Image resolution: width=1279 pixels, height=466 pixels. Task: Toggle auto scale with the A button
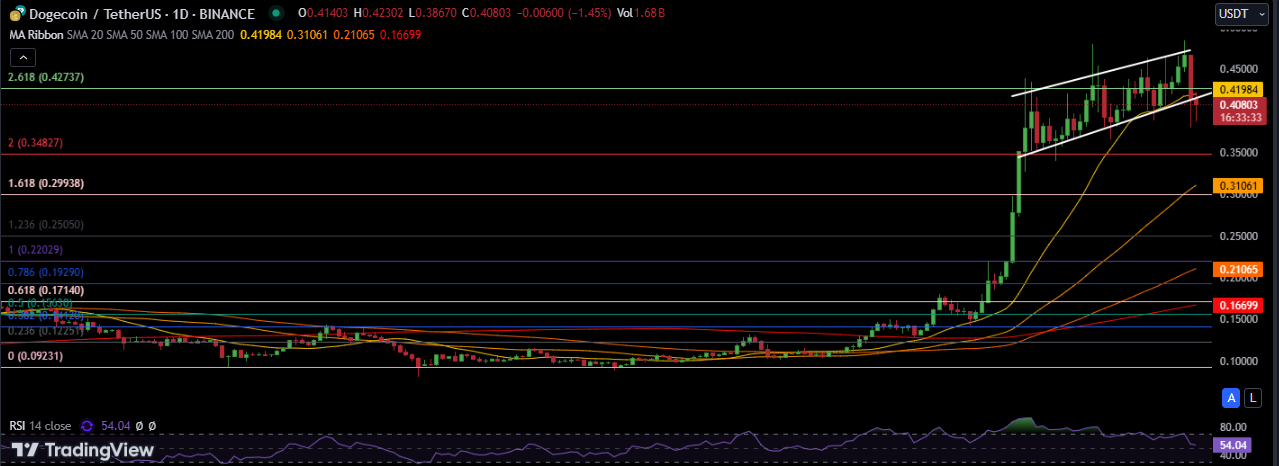tap(1231, 399)
